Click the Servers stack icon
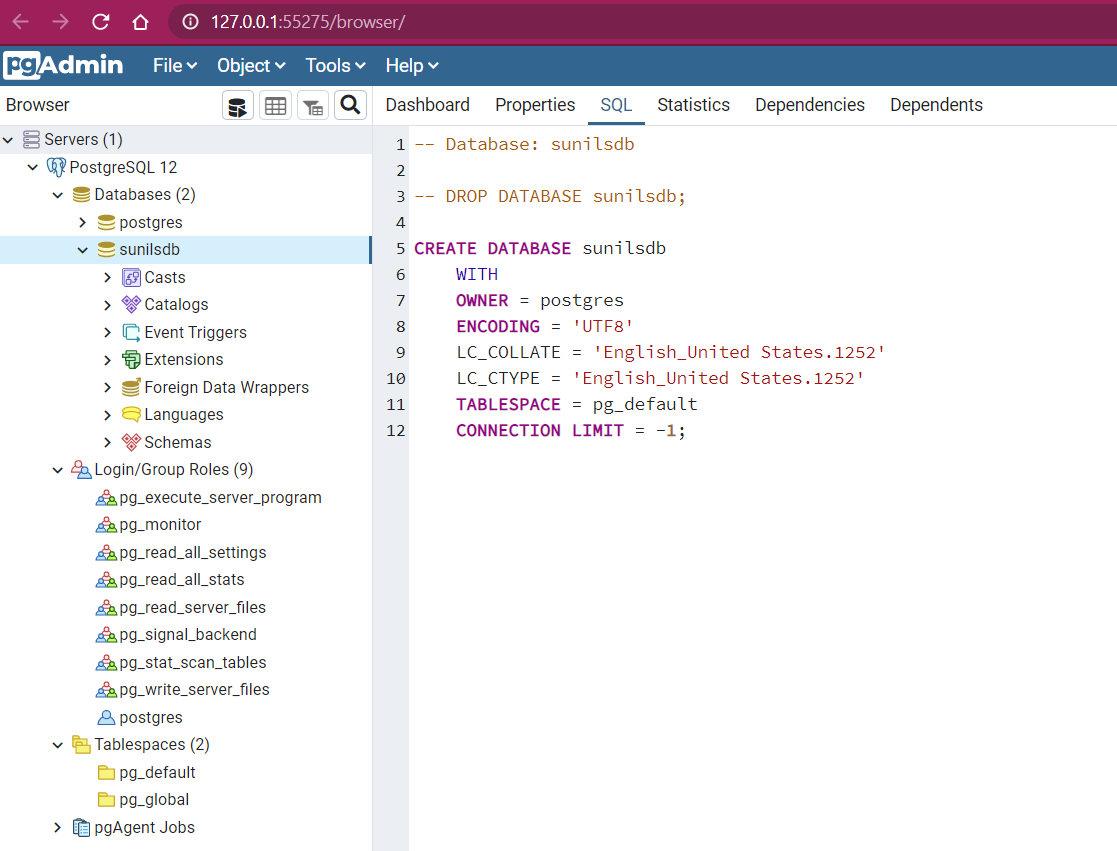Viewport: 1117px width, 851px height. click(x=31, y=140)
